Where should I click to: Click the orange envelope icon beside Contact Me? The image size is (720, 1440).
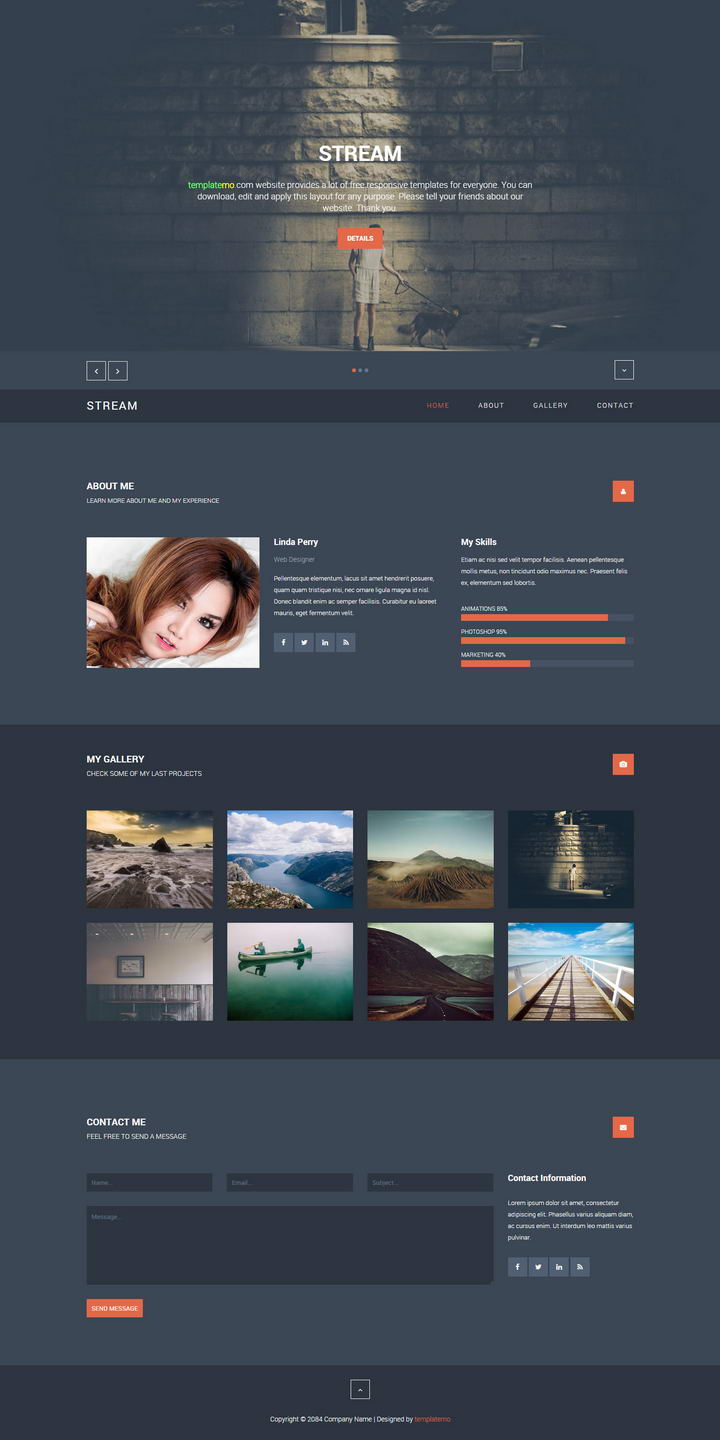[x=623, y=1127]
